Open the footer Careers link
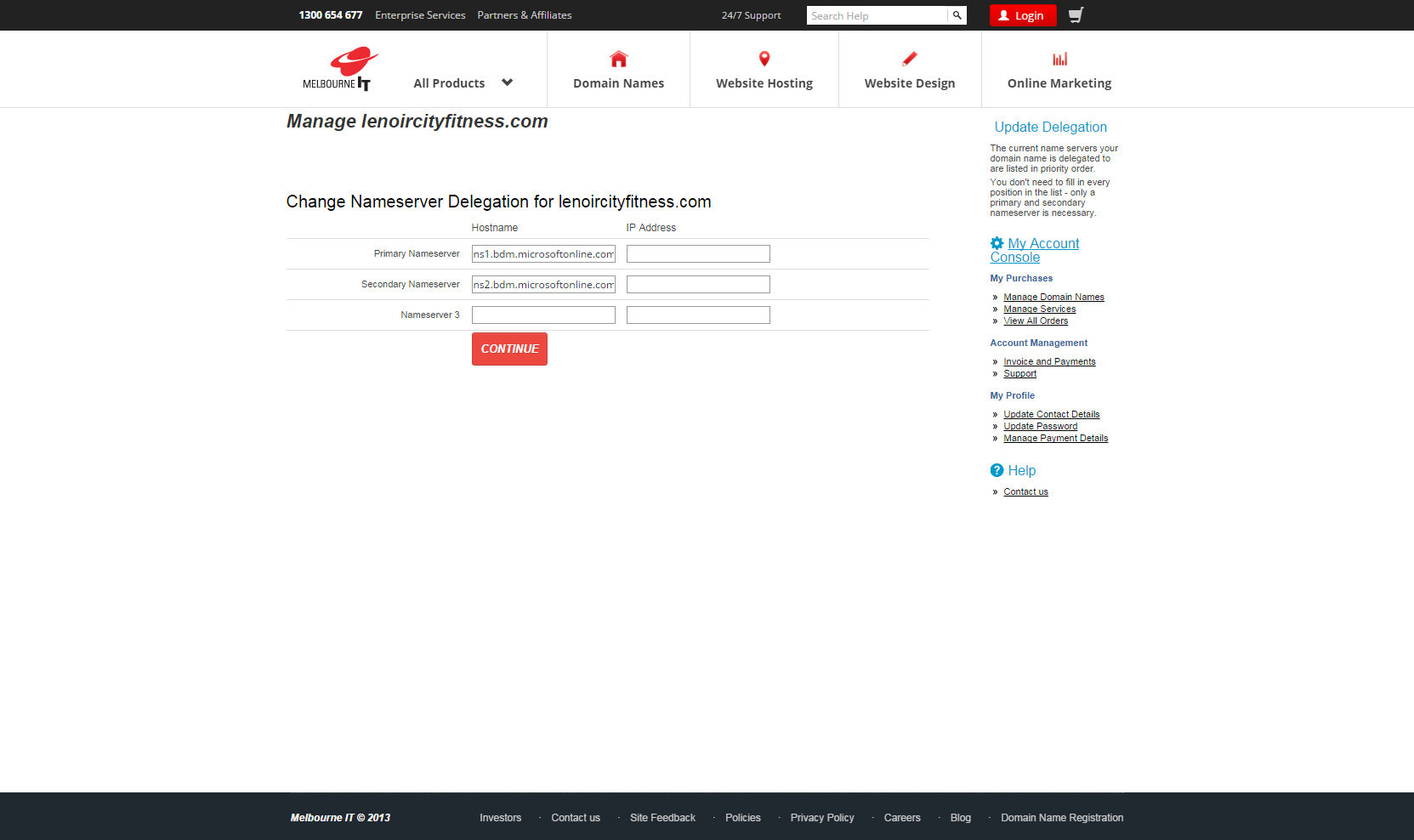This screenshot has width=1414, height=840. [902, 818]
